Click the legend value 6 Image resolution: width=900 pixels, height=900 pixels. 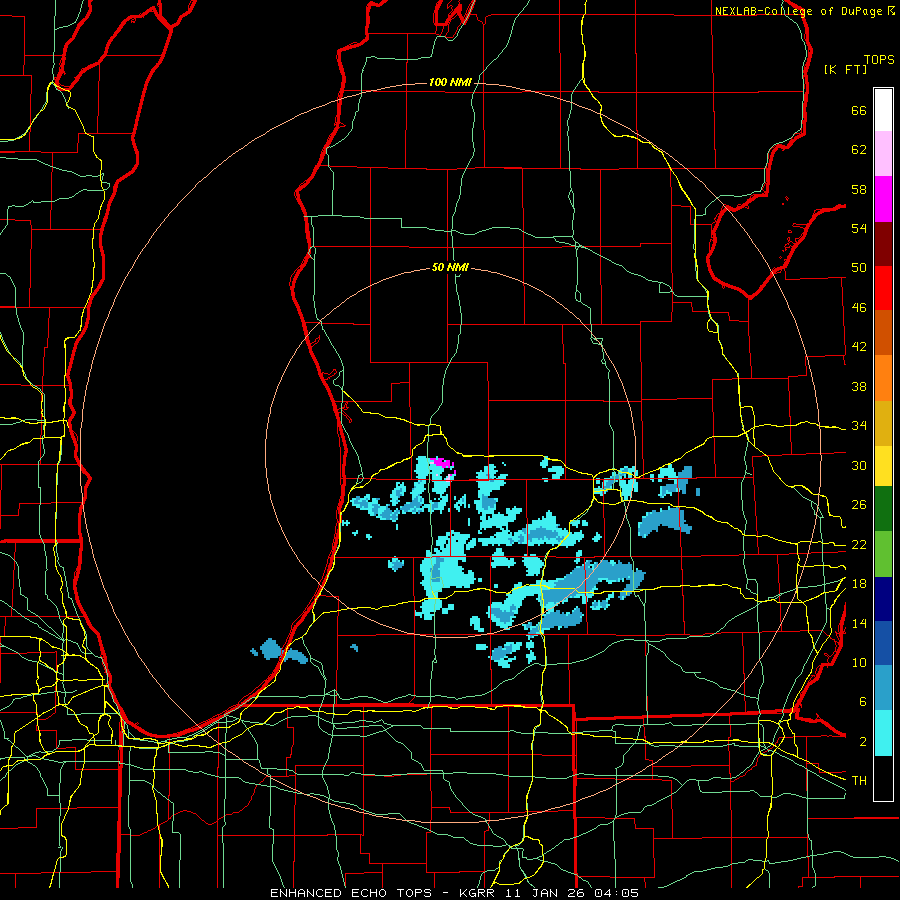coord(863,701)
